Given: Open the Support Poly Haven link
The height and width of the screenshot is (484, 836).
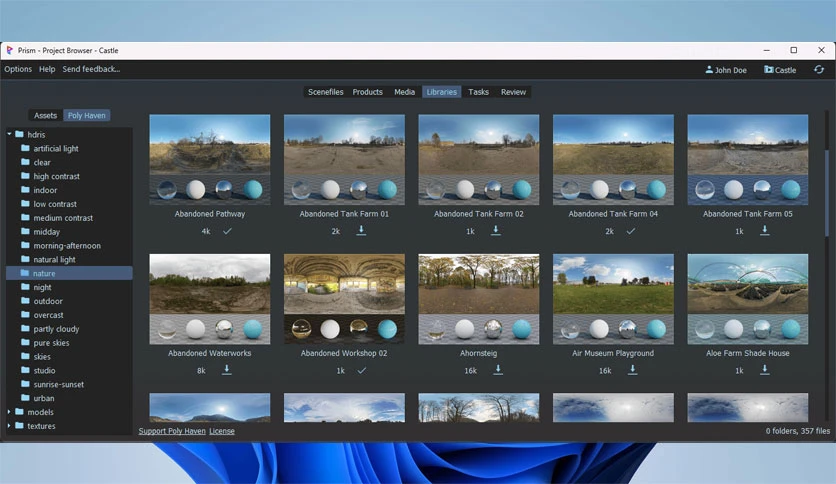Looking at the screenshot, I should (x=172, y=431).
